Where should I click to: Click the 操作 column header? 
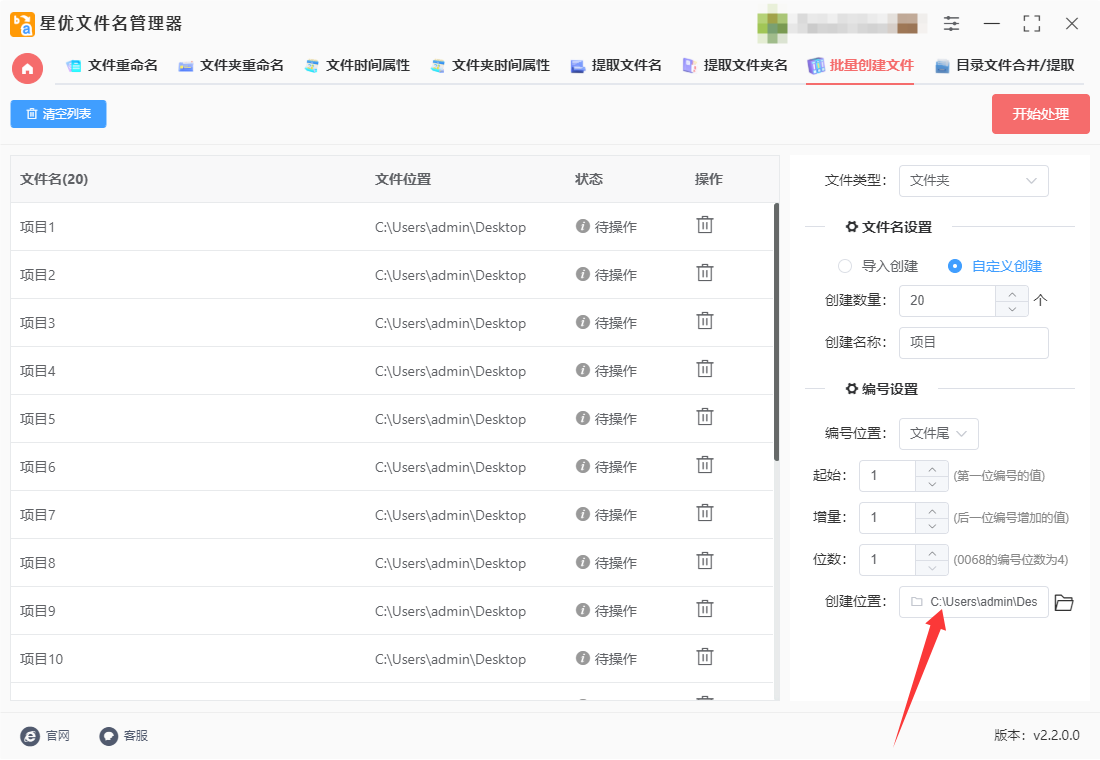tap(709, 180)
